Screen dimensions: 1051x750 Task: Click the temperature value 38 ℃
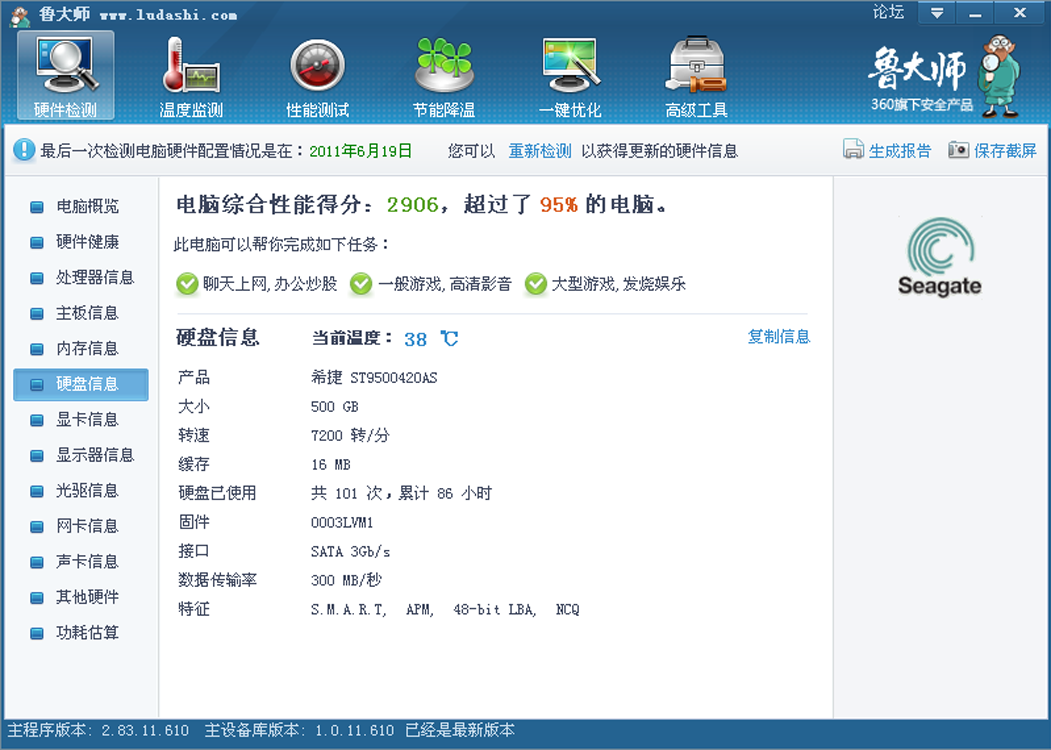(x=432, y=339)
